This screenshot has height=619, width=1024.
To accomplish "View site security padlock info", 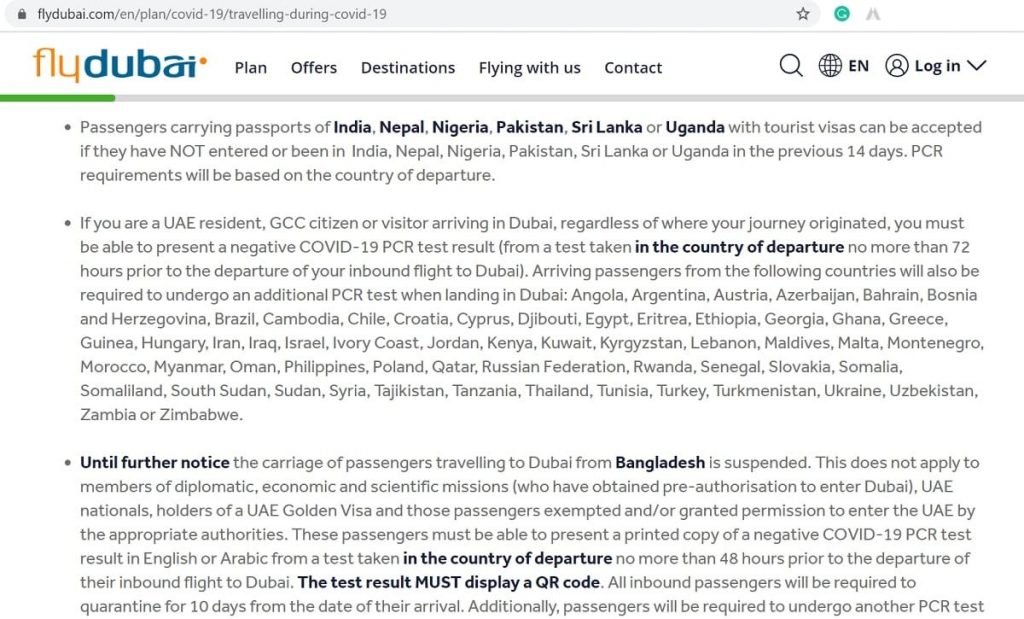I will [22, 14].
